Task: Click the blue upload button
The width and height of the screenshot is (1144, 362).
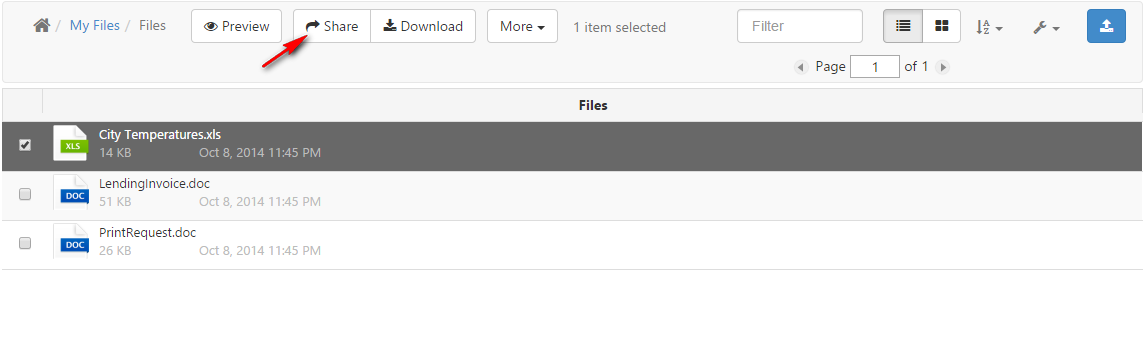Action: coord(1106,26)
